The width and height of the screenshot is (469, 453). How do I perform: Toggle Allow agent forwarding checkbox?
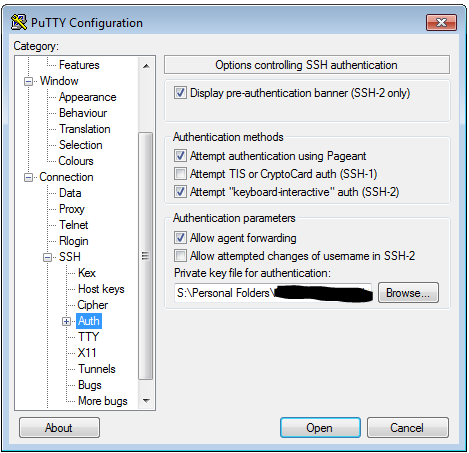point(180,238)
